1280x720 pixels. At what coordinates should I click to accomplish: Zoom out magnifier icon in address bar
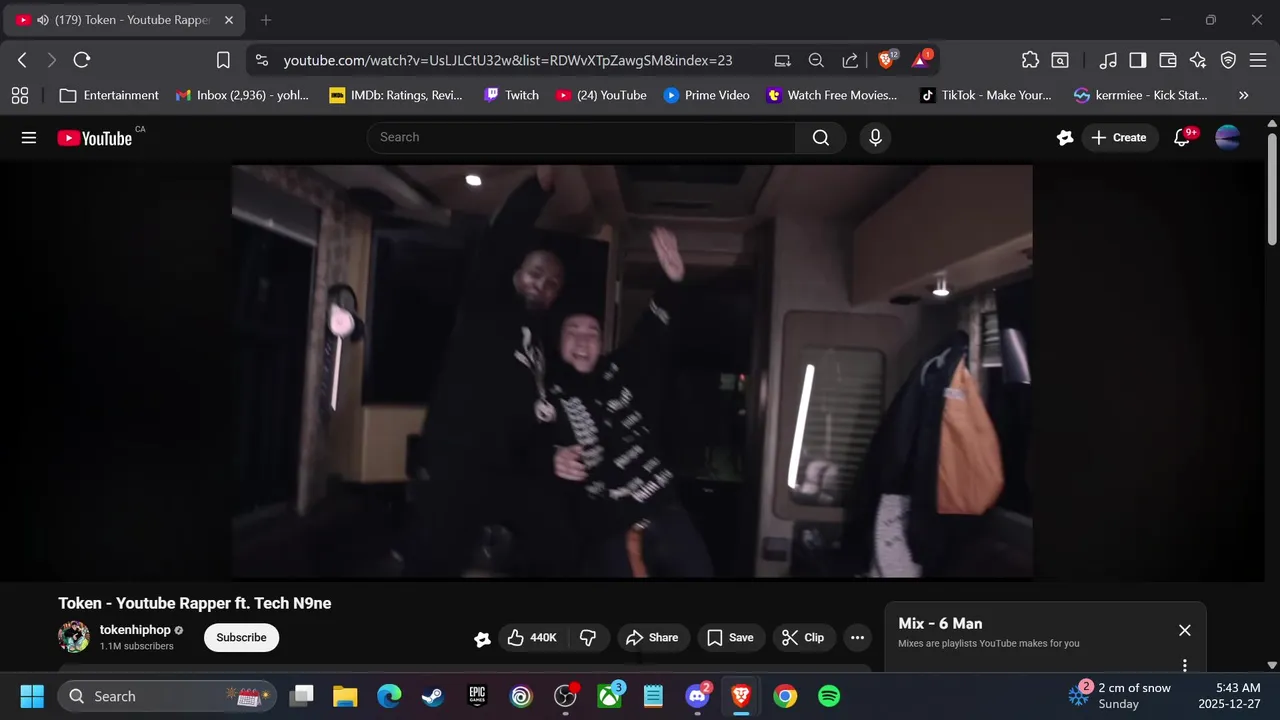(x=816, y=60)
